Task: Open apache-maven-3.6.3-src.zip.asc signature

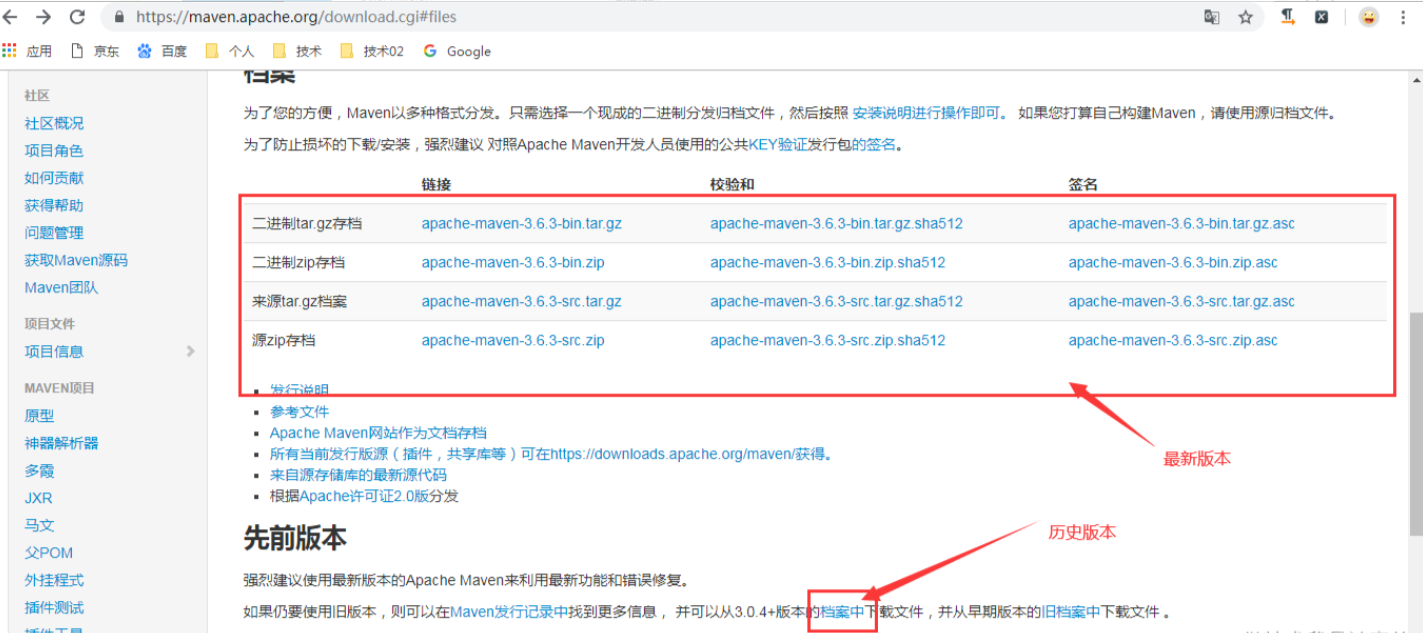Action: (x=1172, y=340)
